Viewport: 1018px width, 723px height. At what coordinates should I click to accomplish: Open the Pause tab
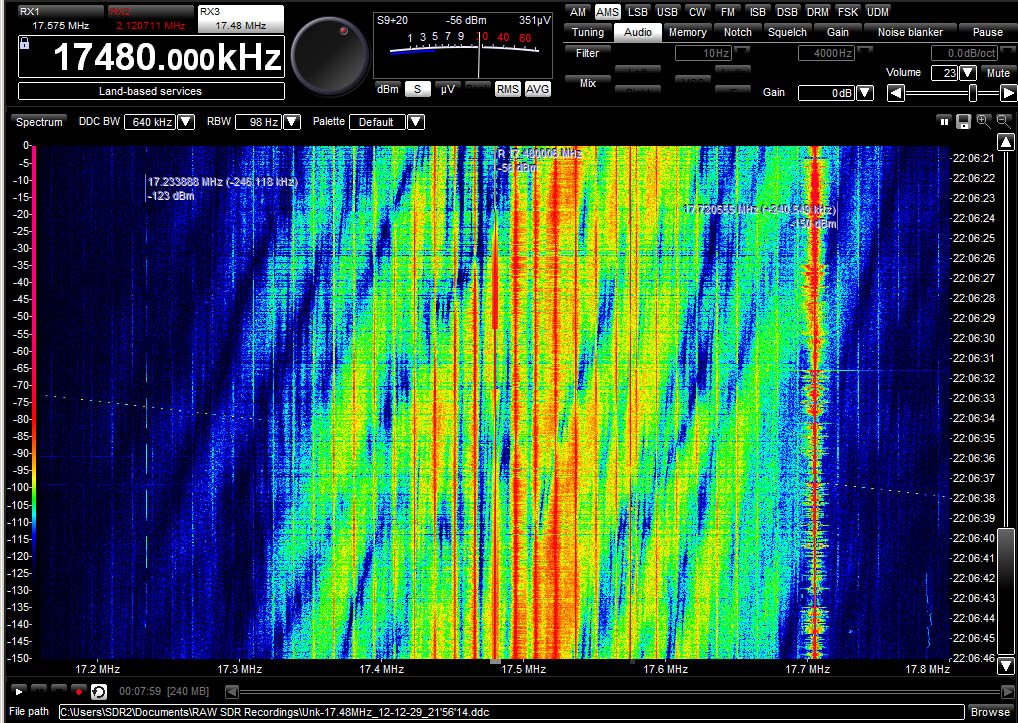pyautogui.click(x=987, y=32)
